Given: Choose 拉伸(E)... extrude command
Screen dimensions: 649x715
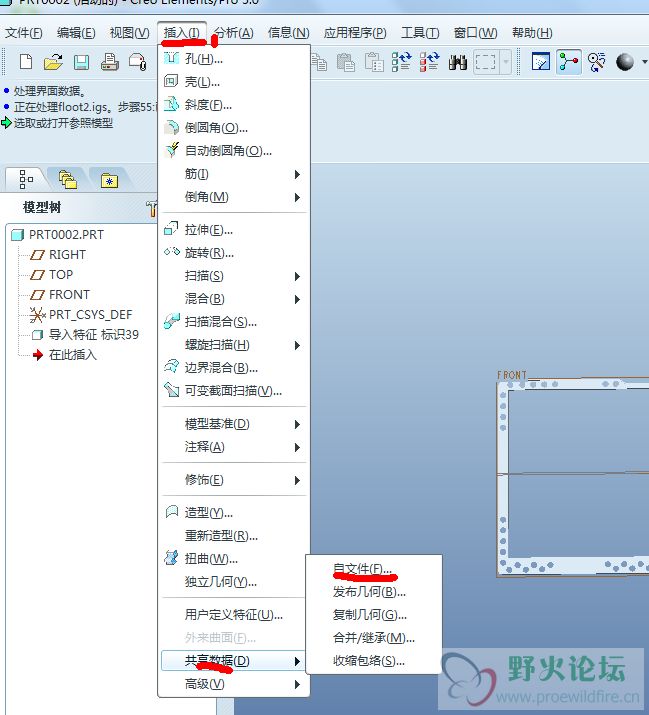Looking at the screenshot, I should pyautogui.click(x=234, y=230).
